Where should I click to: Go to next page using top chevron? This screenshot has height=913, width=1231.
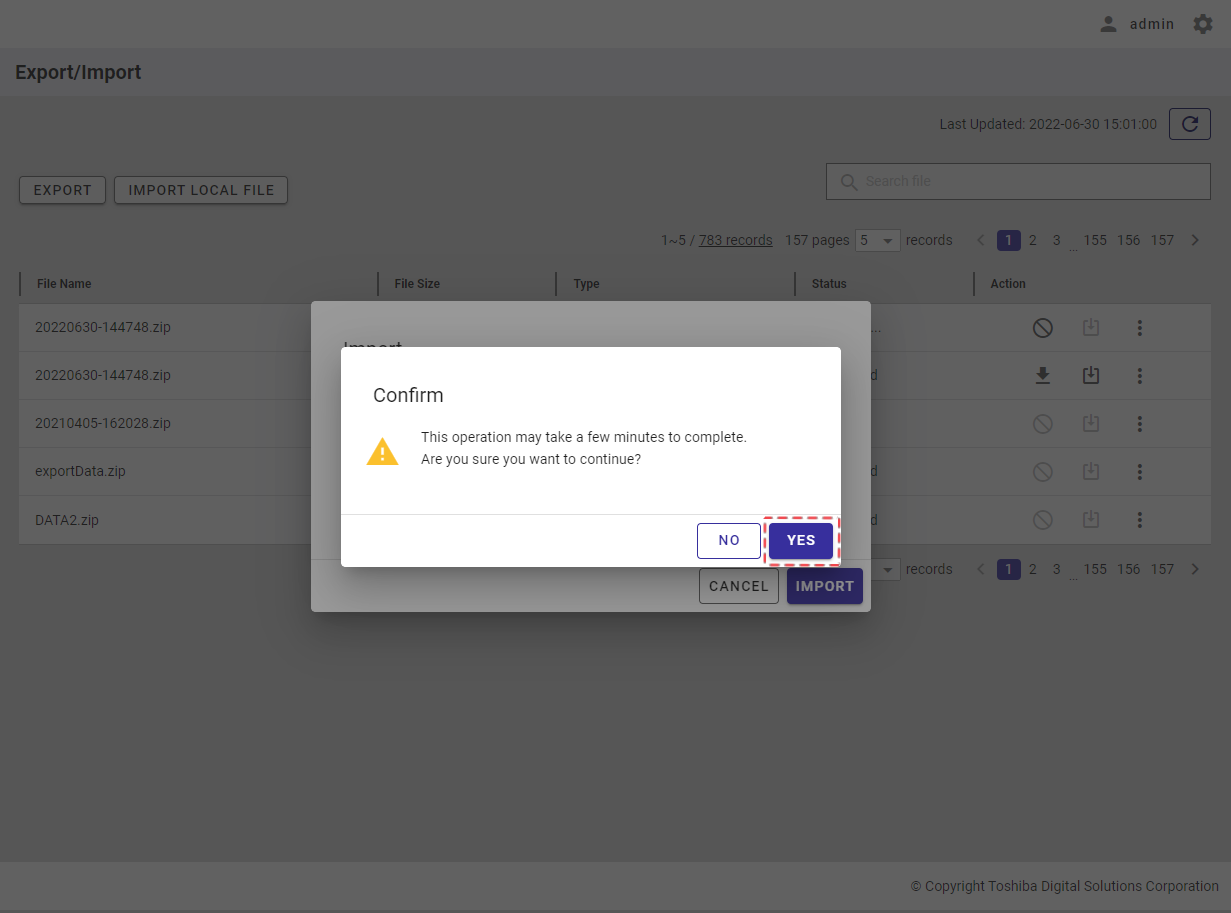coord(1195,240)
